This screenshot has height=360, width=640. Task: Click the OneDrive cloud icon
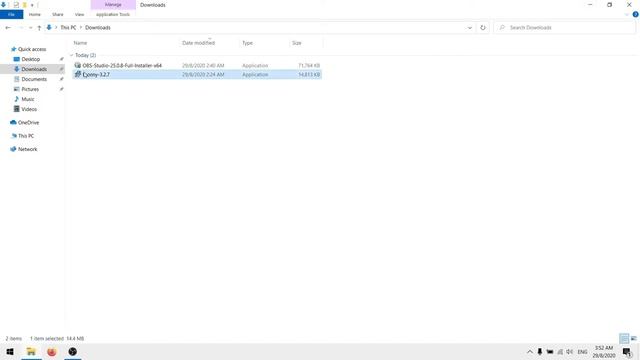13,122
